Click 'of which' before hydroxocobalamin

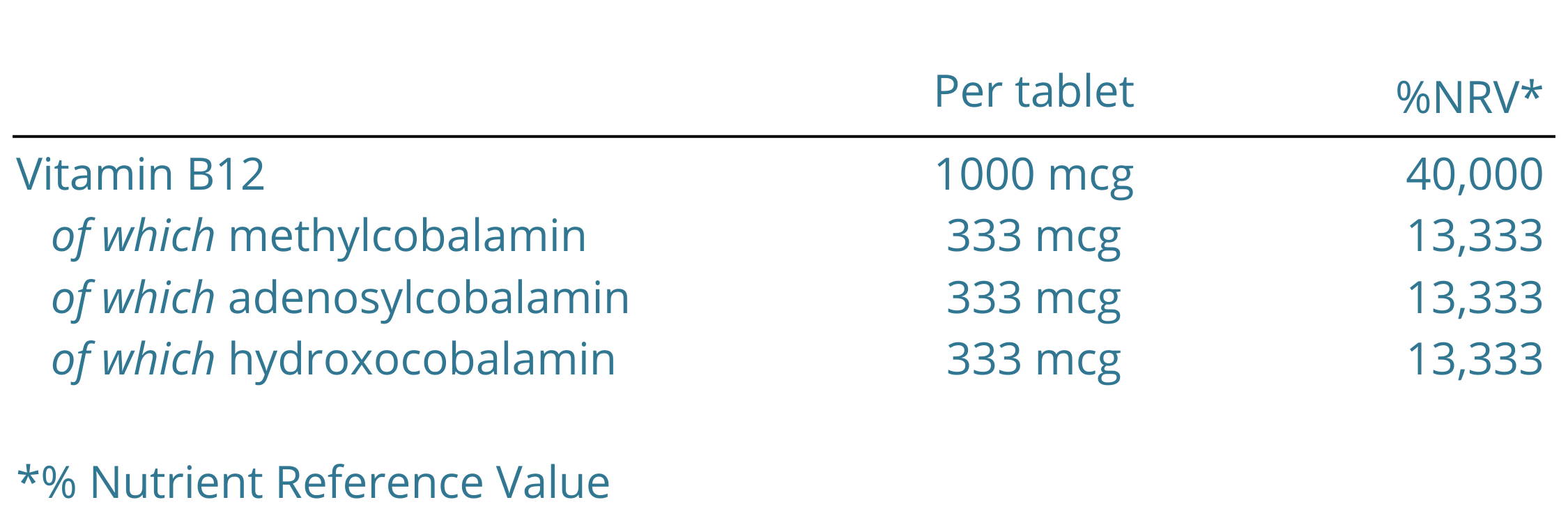pos(133,361)
